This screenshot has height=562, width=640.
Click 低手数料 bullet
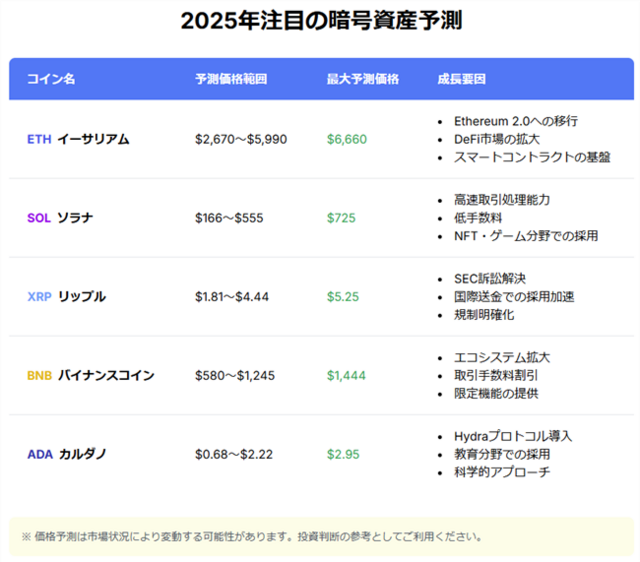pyautogui.click(x=478, y=218)
